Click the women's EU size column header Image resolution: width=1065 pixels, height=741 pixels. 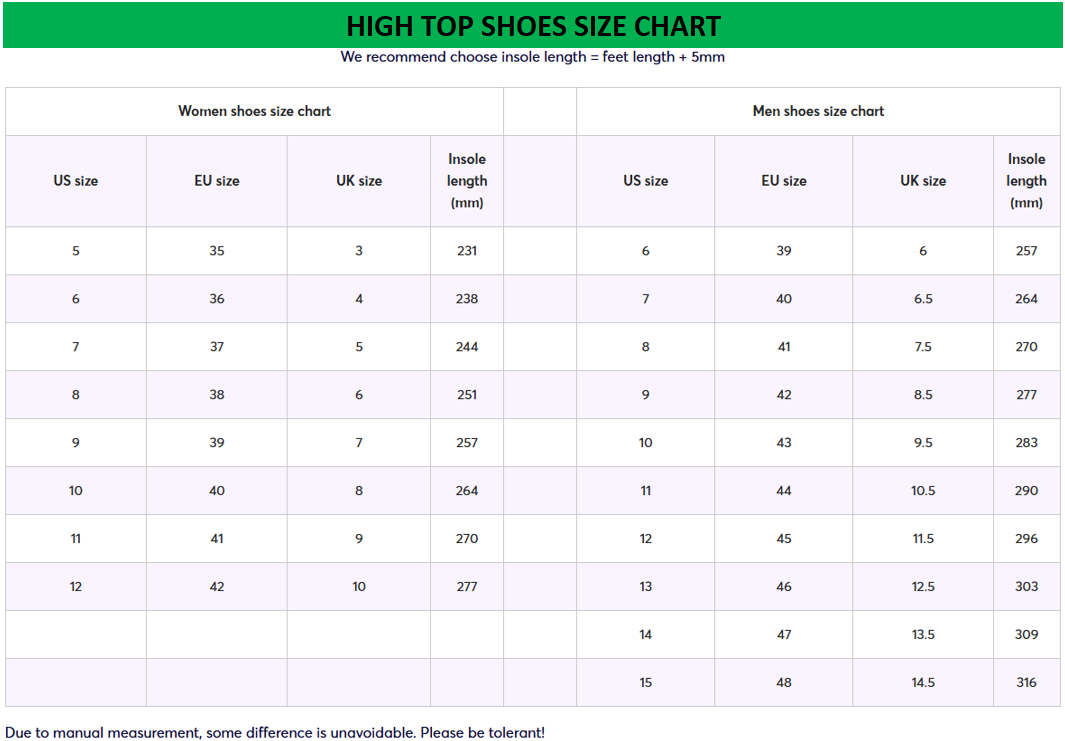pyautogui.click(x=217, y=181)
